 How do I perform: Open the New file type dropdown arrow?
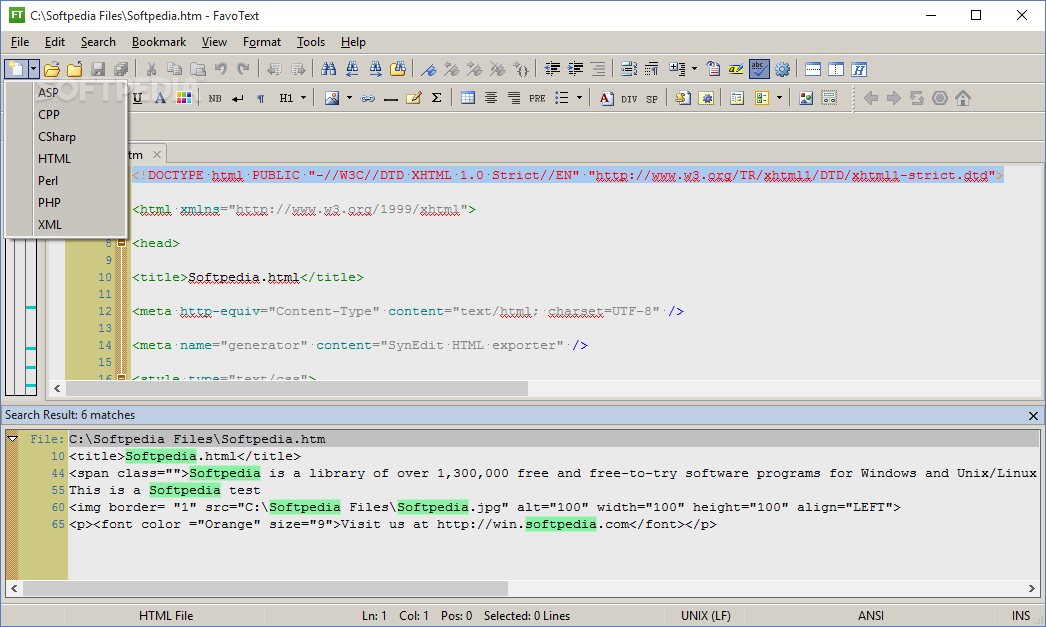pyautogui.click(x=33, y=69)
